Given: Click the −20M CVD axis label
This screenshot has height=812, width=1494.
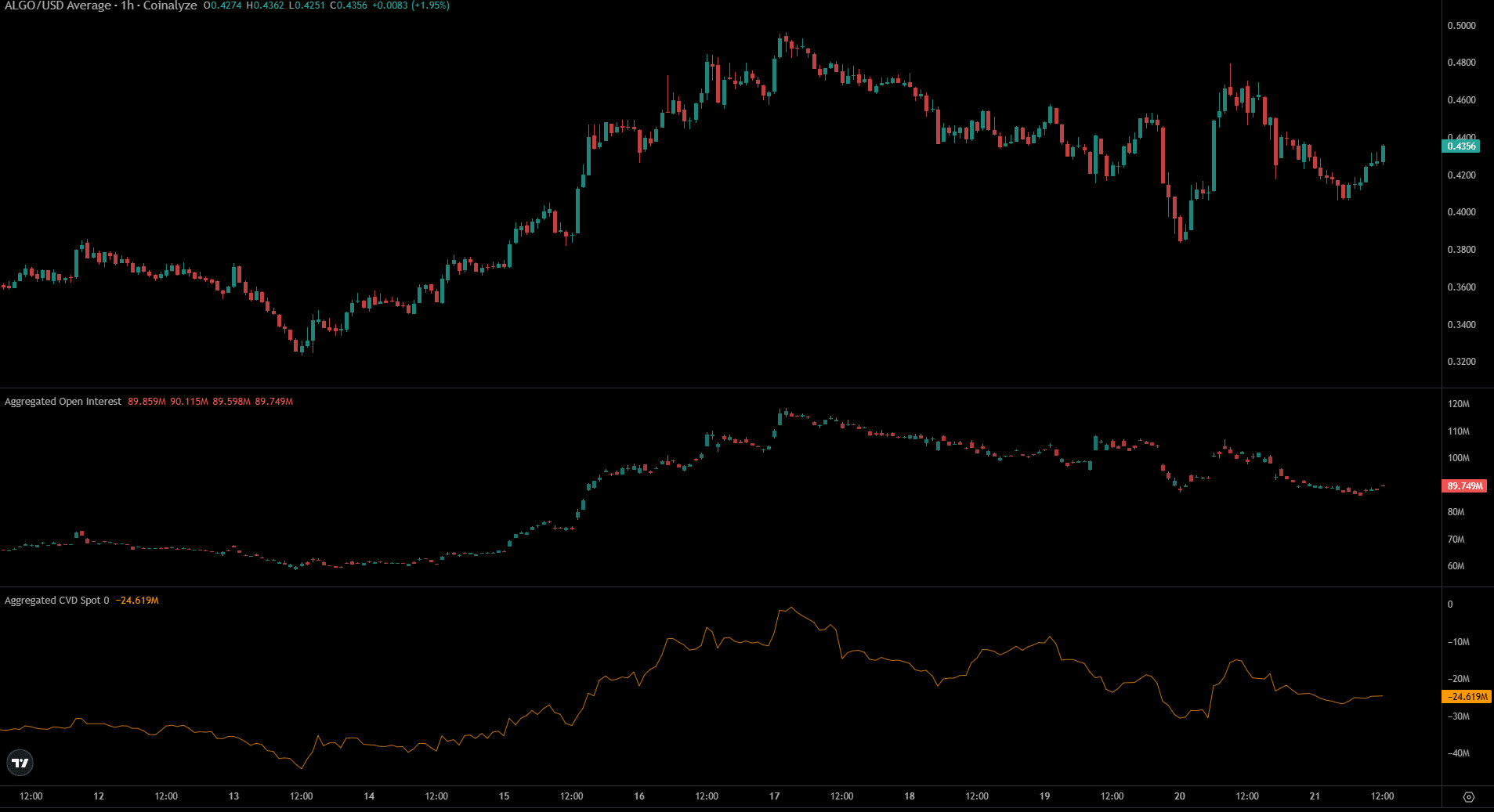Looking at the screenshot, I should tap(1458, 679).
